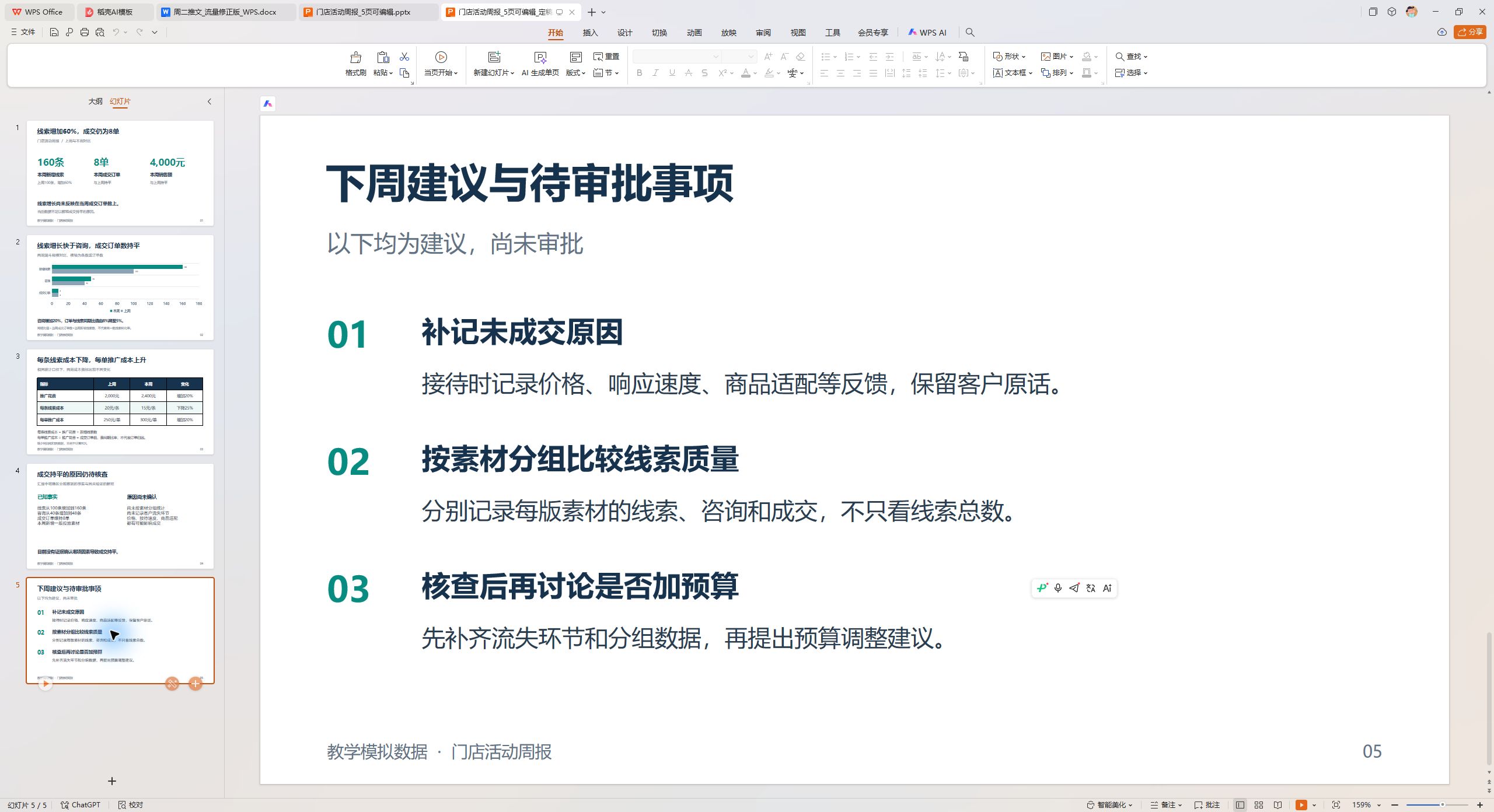Click the save icon in quick access toolbar
This screenshot has height=812, width=1494.
pyautogui.click(x=54, y=32)
